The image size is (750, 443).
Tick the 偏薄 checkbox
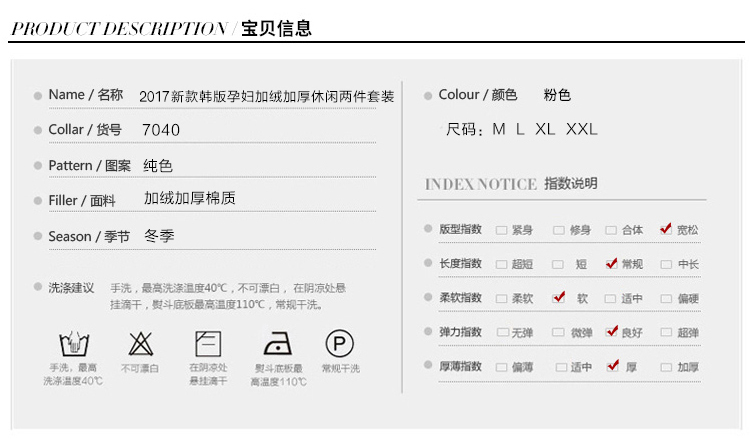click(x=501, y=367)
